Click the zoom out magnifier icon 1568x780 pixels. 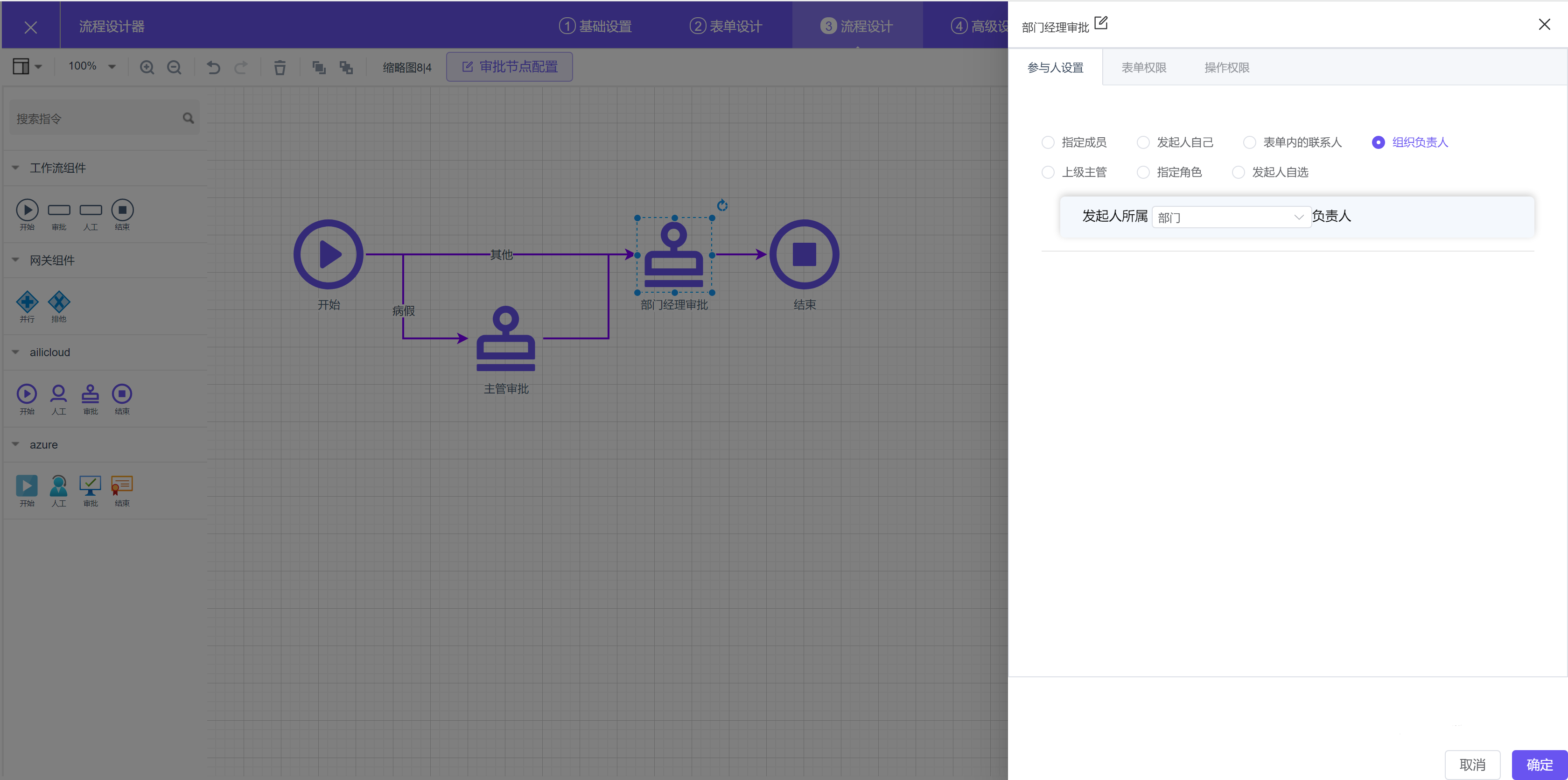click(x=174, y=67)
